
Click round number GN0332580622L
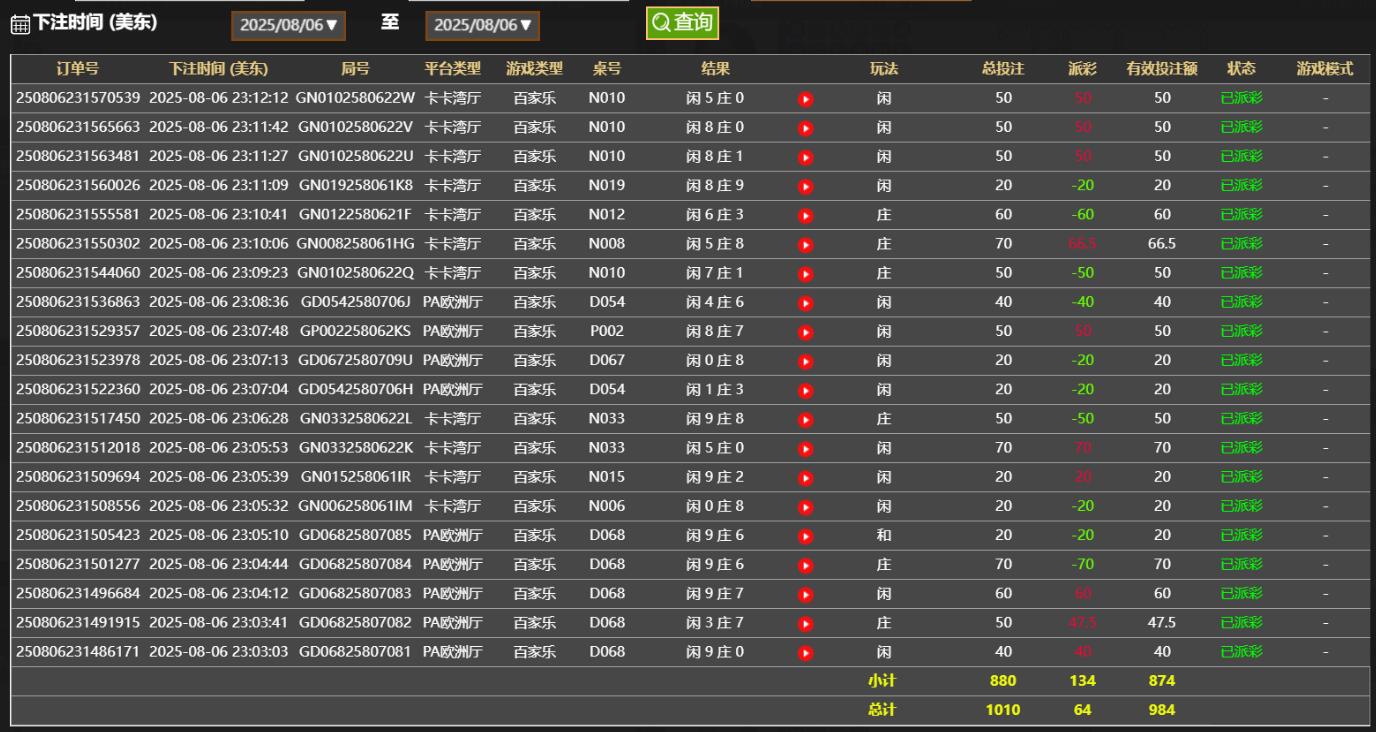pyautogui.click(x=355, y=418)
